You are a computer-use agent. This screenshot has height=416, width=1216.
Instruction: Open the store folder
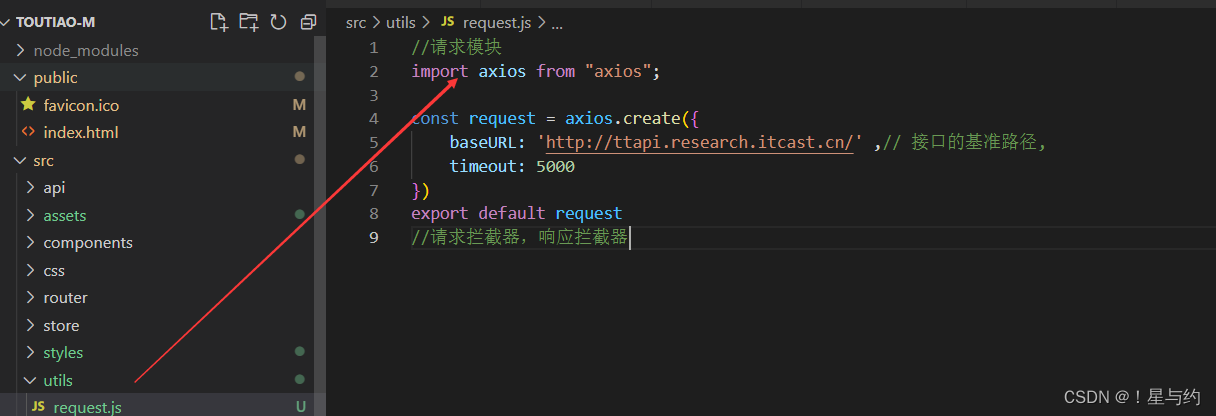click(61, 325)
